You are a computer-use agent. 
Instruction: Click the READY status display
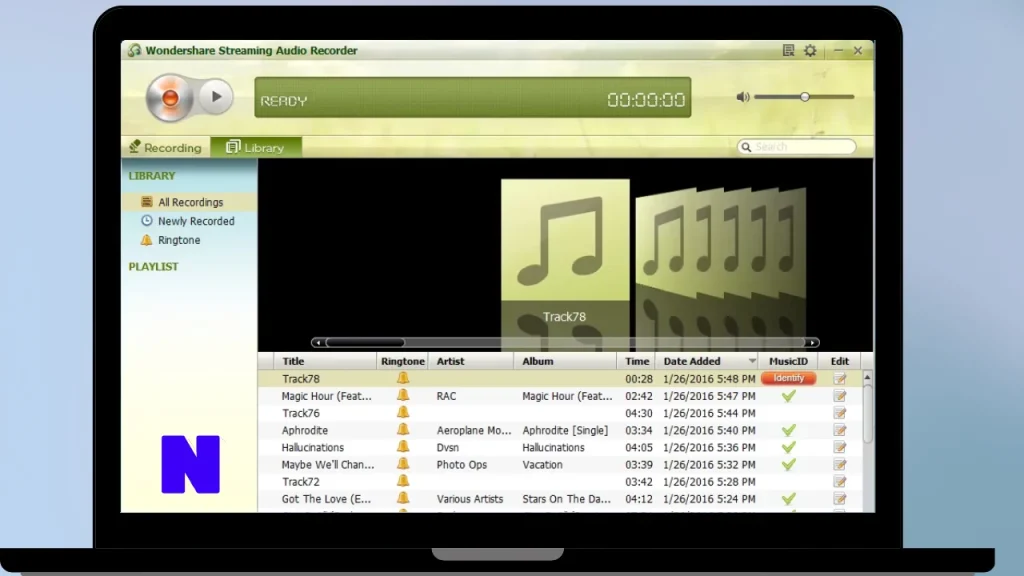[x=283, y=101]
